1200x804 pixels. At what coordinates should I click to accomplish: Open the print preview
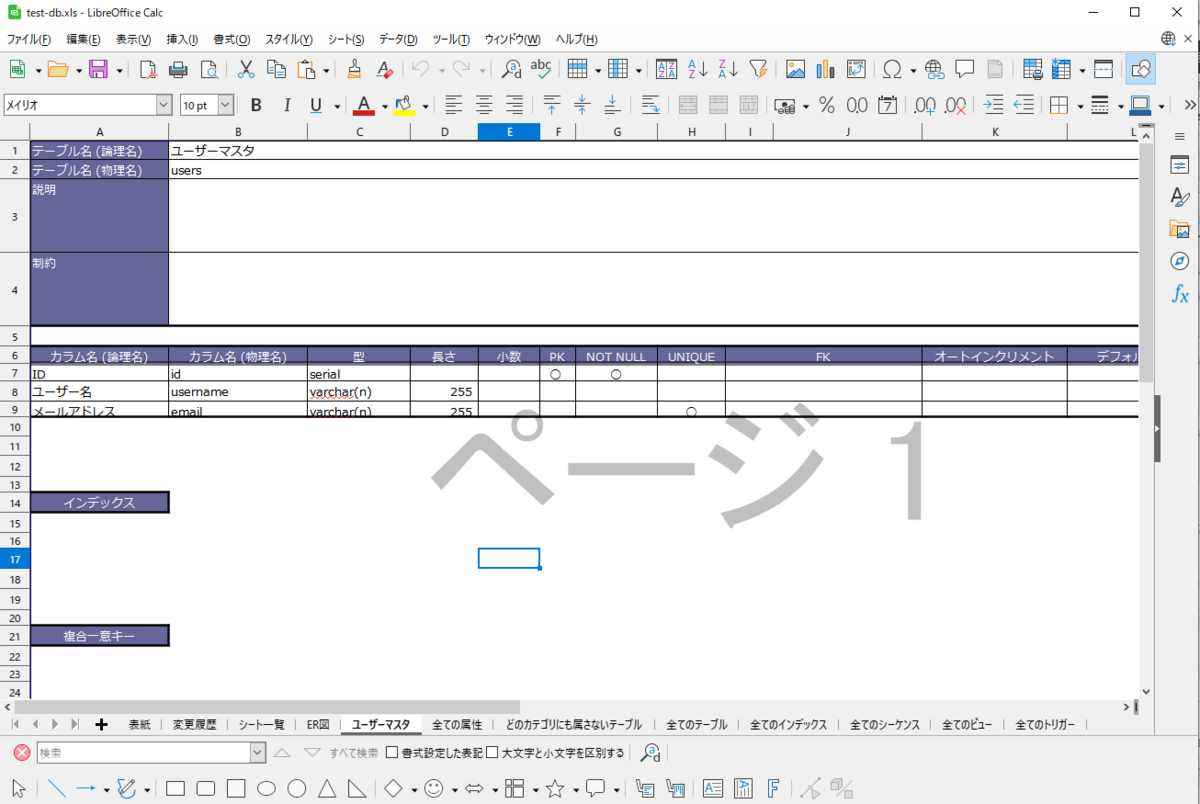pyautogui.click(x=210, y=69)
